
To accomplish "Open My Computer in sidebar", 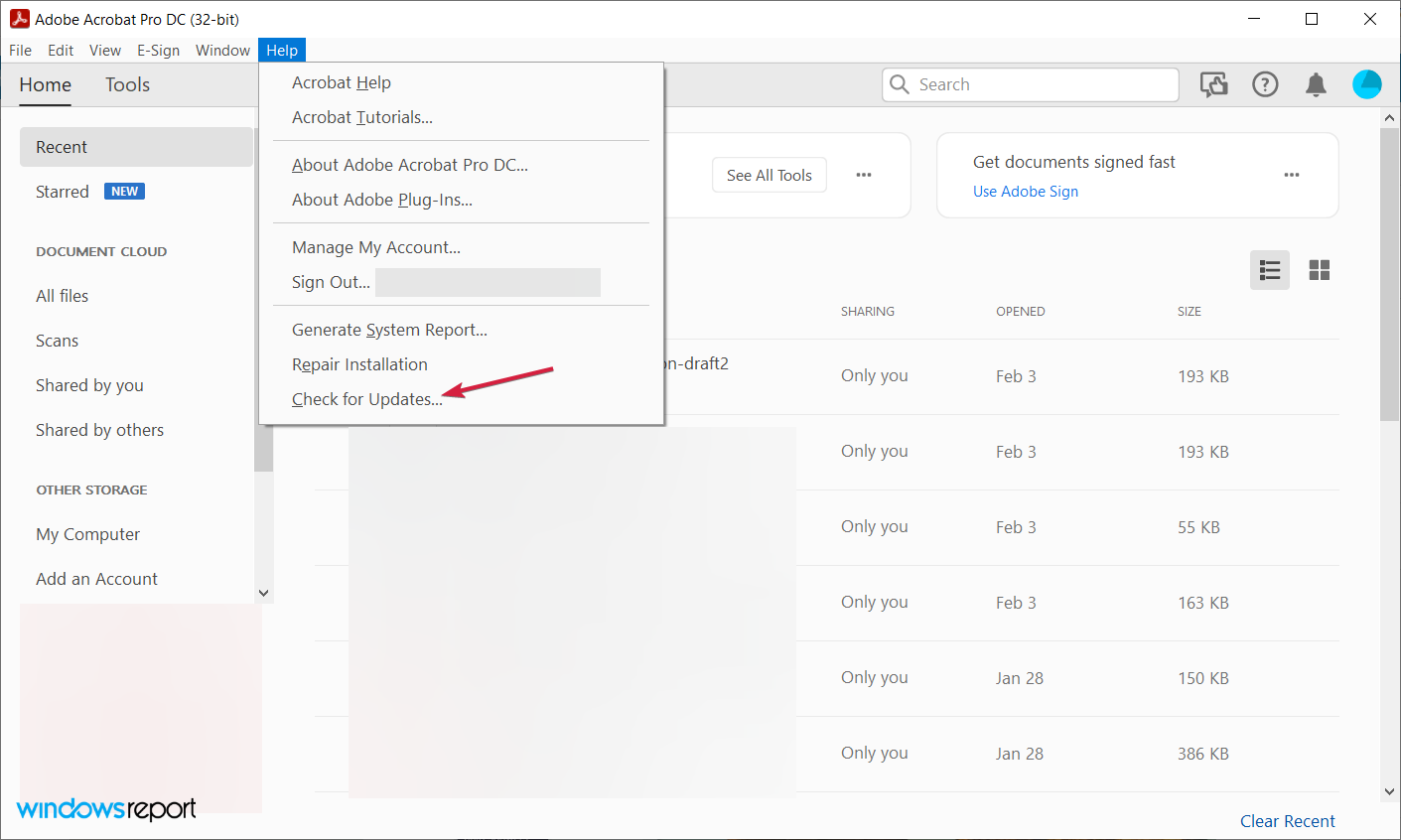I will [x=87, y=534].
